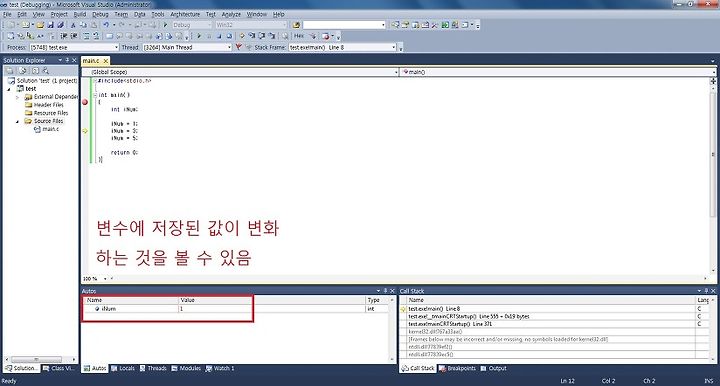
Task: Click the Show Next Statement yellow arrow icon
Action: pyautogui.click(x=242, y=36)
